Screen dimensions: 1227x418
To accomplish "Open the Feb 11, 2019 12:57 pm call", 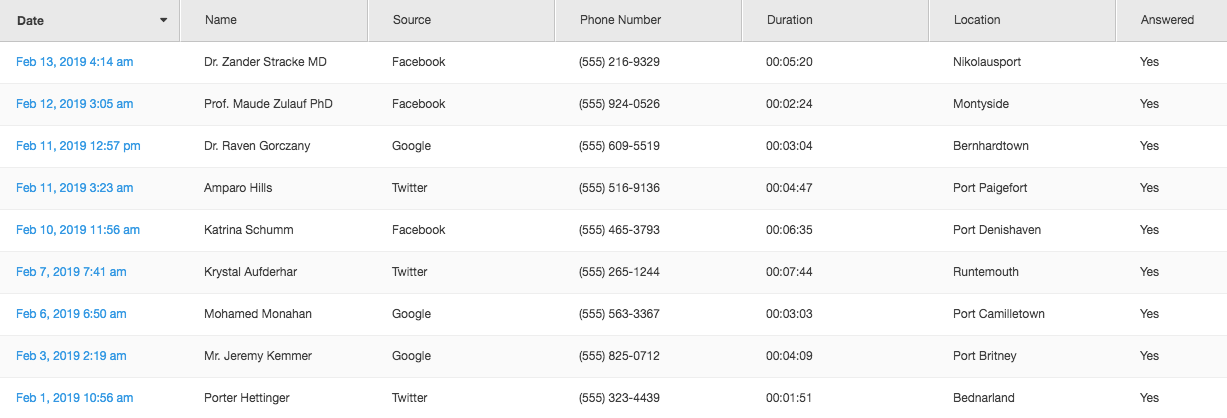I will coord(78,146).
